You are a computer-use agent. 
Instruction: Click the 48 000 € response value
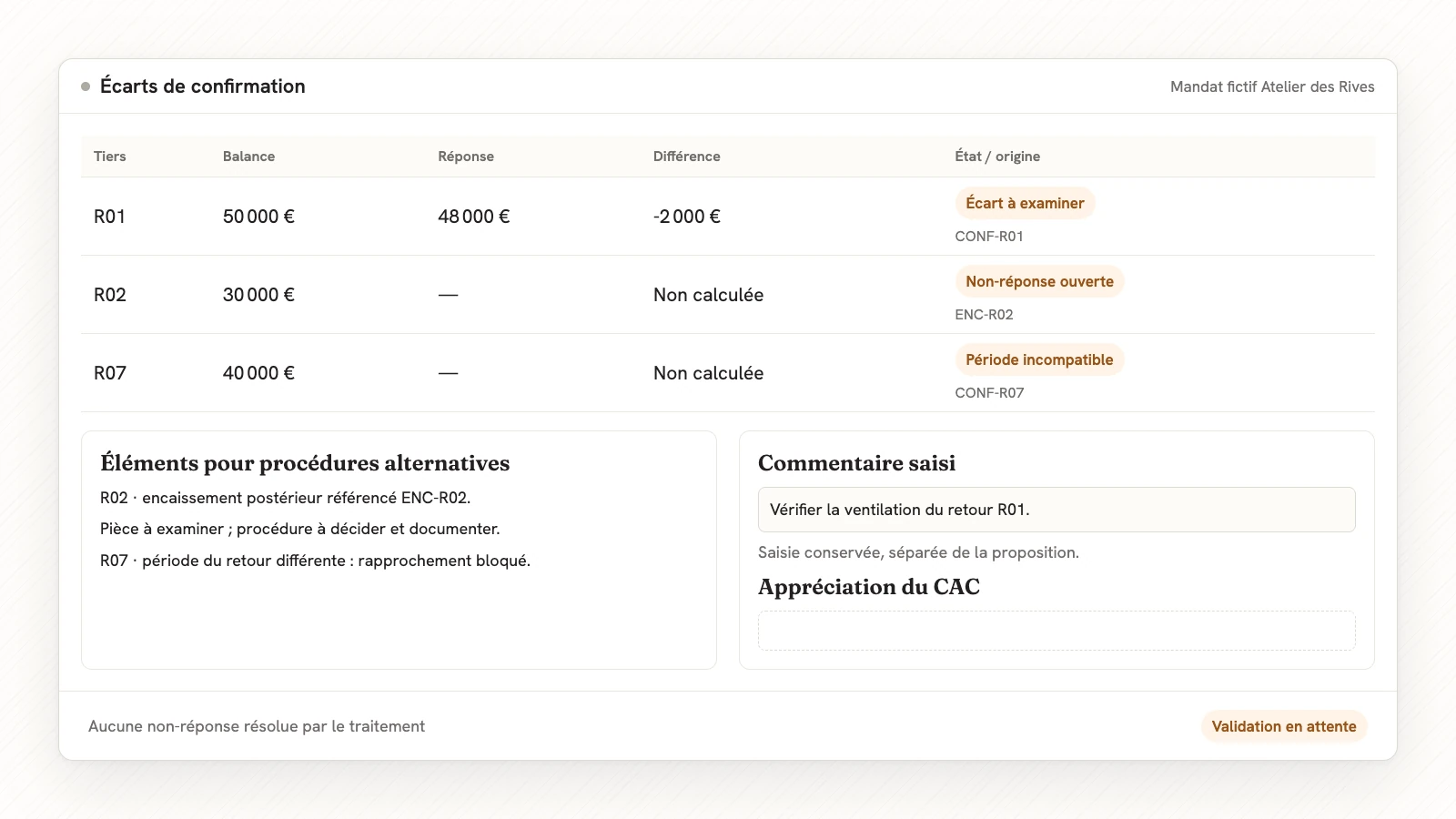click(473, 217)
